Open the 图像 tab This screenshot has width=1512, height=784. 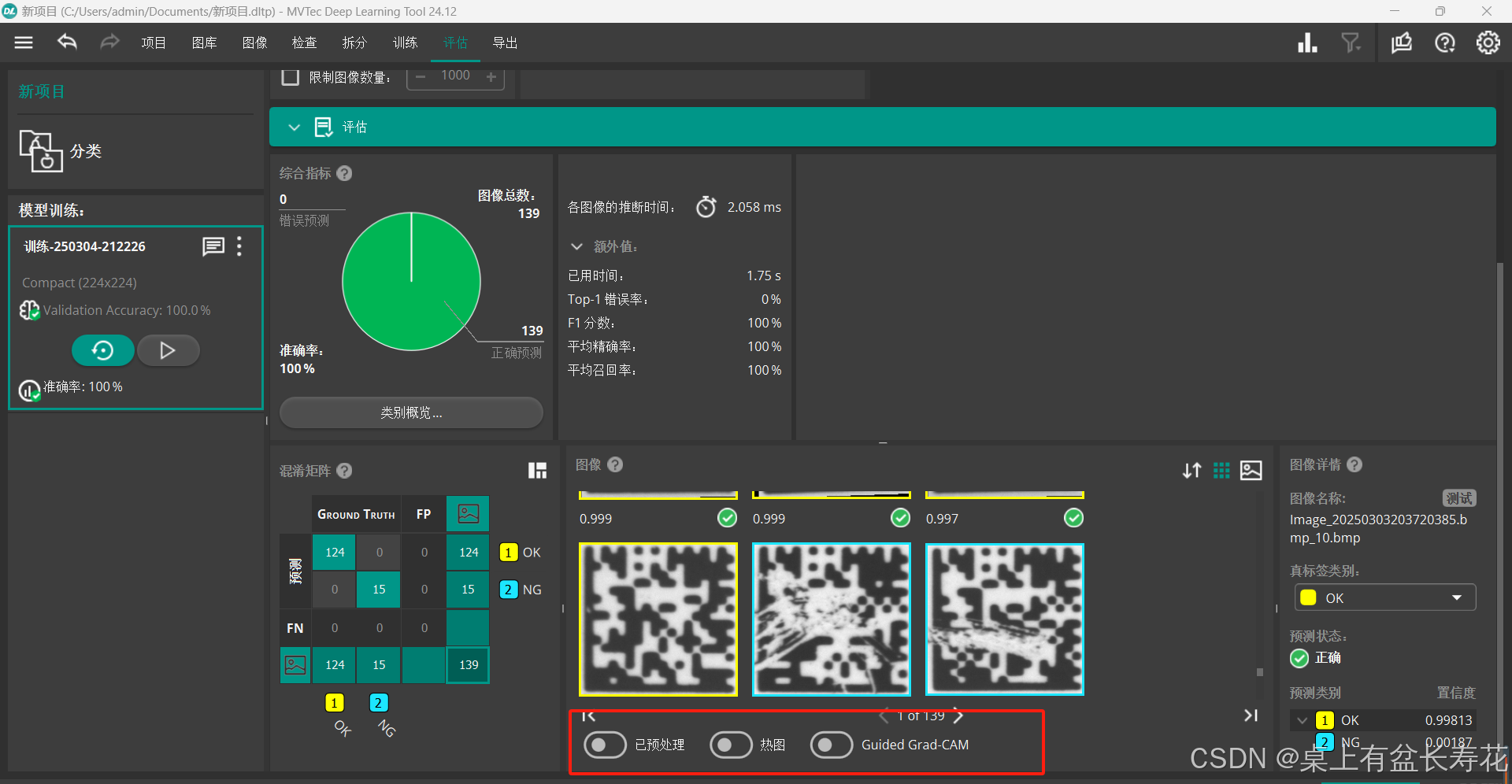point(254,43)
